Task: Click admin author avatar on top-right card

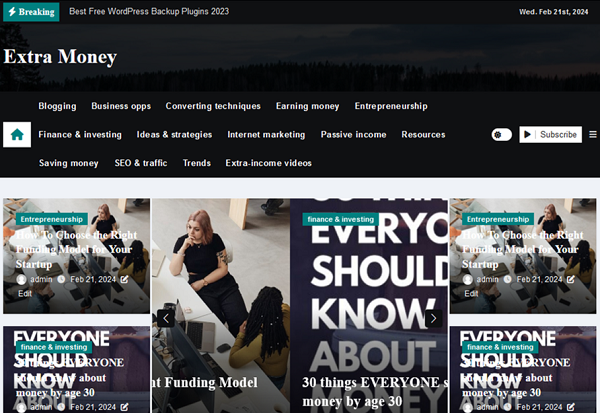Action: pos(468,280)
